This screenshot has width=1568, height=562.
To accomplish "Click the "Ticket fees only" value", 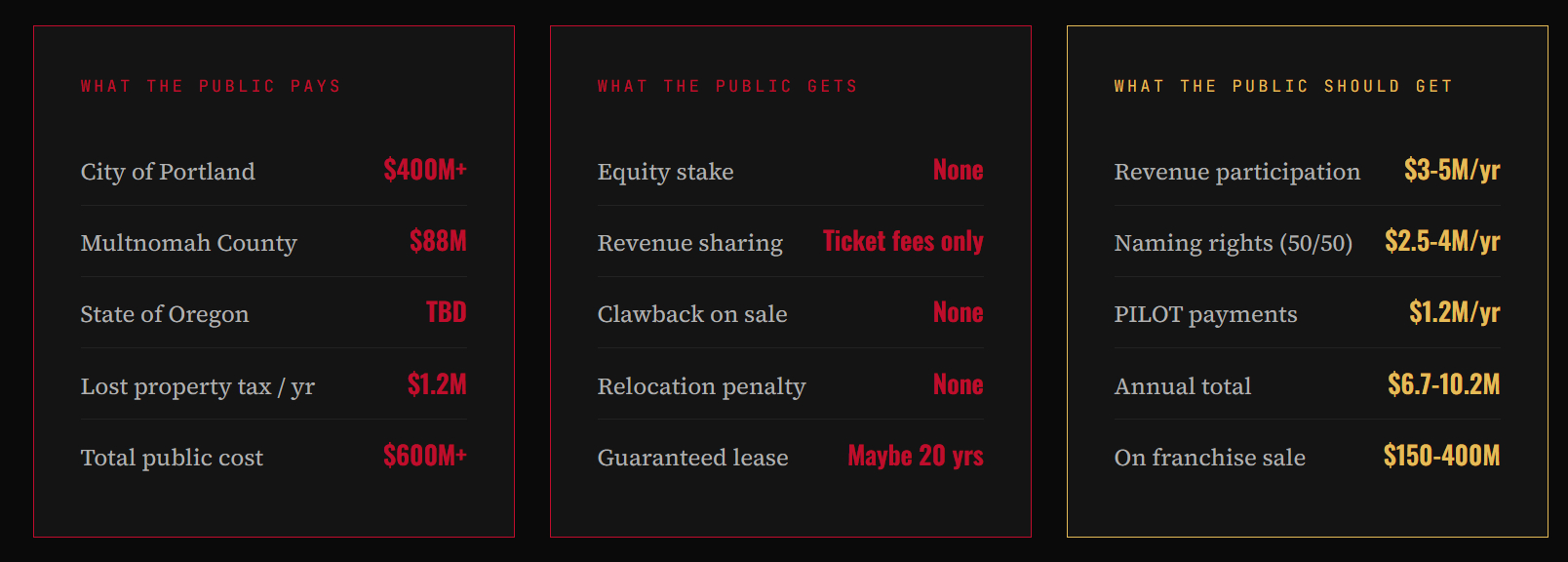I will point(903,241).
